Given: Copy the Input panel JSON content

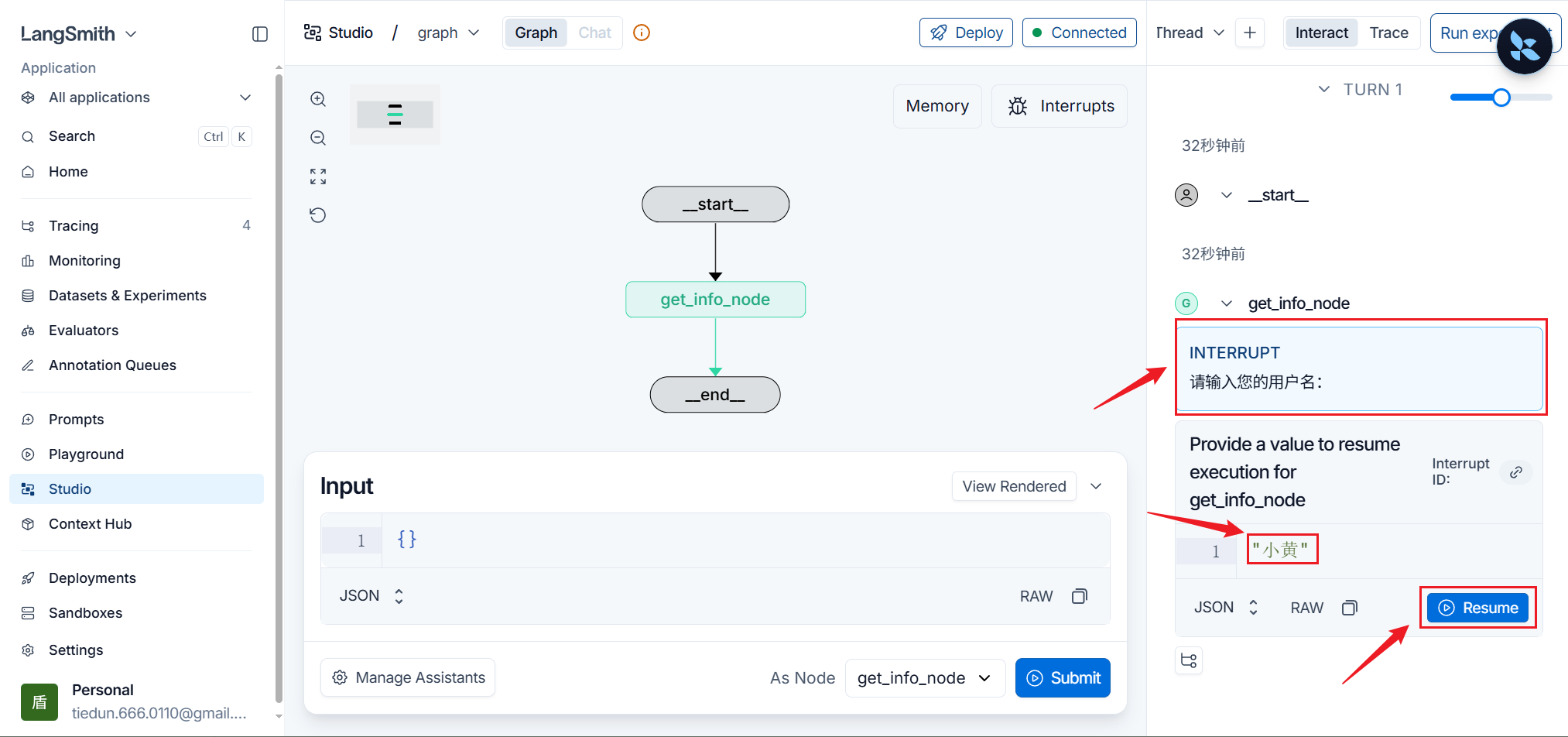Looking at the screenshot, I should point(1080,596).
